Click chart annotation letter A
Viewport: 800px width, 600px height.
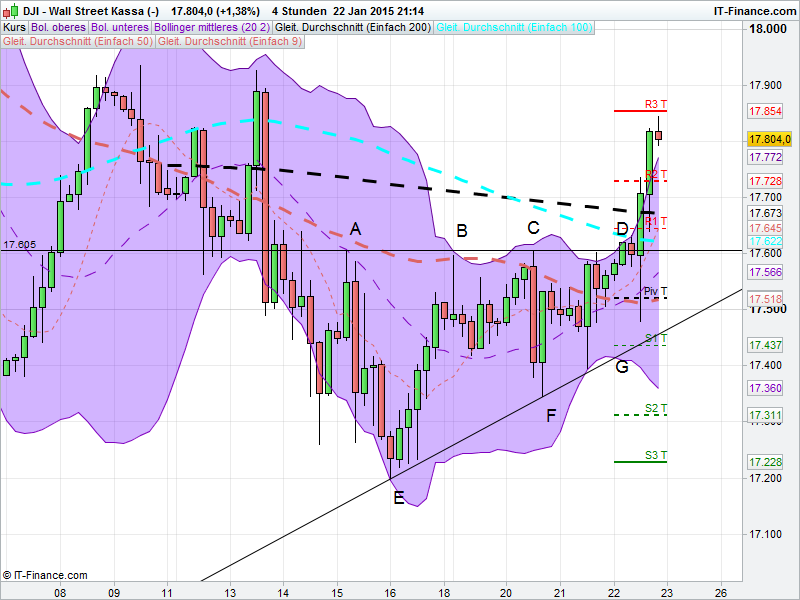click(x=355, y=229)
